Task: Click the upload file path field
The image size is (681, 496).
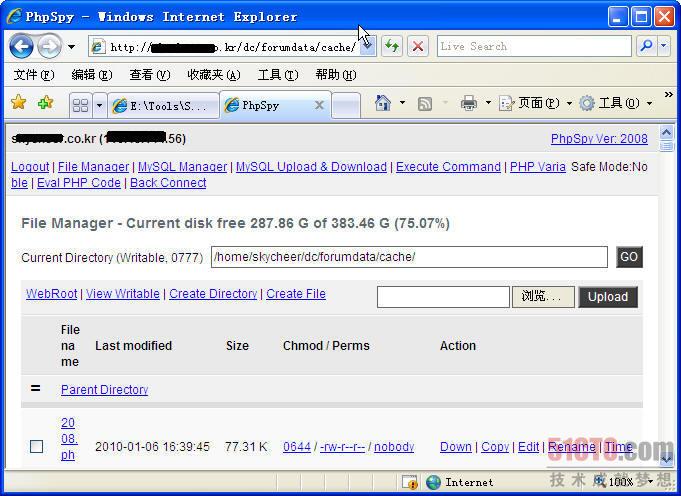Action: tap(443, 297)
